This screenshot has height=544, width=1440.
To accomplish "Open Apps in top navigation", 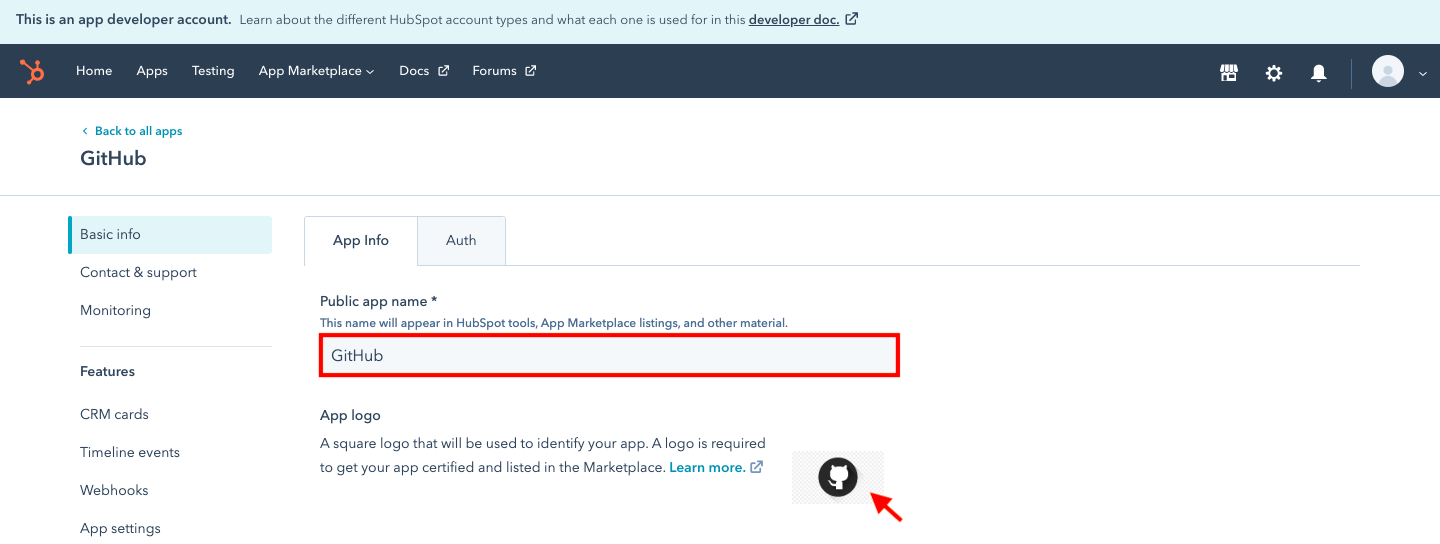I will (152, 71).
